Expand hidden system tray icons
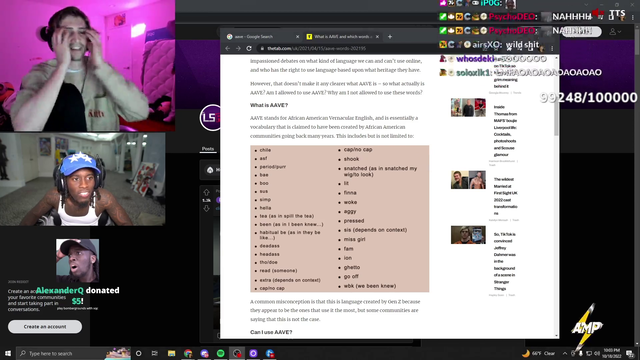 pyautogui.click(x=565, y=353)
